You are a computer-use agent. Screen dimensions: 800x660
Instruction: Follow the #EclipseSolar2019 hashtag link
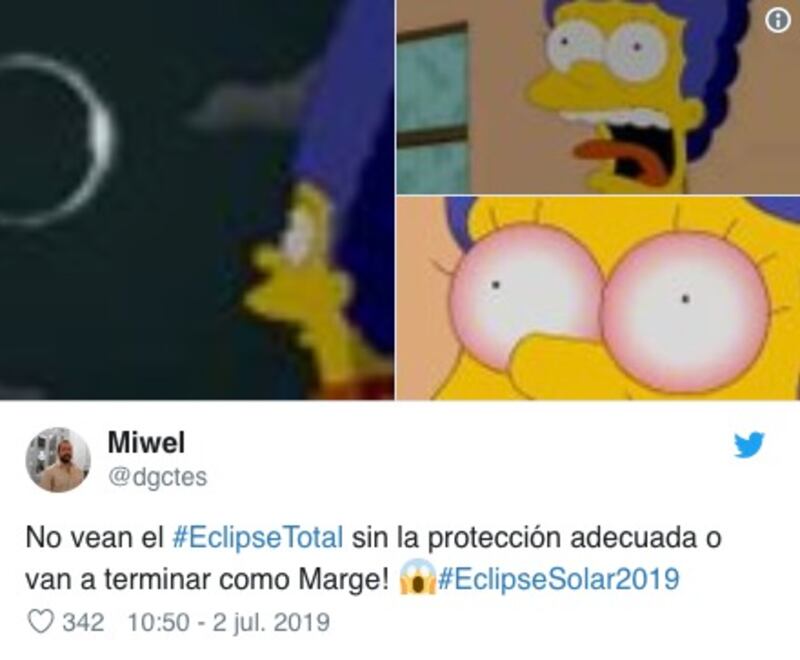coord(558,578)
